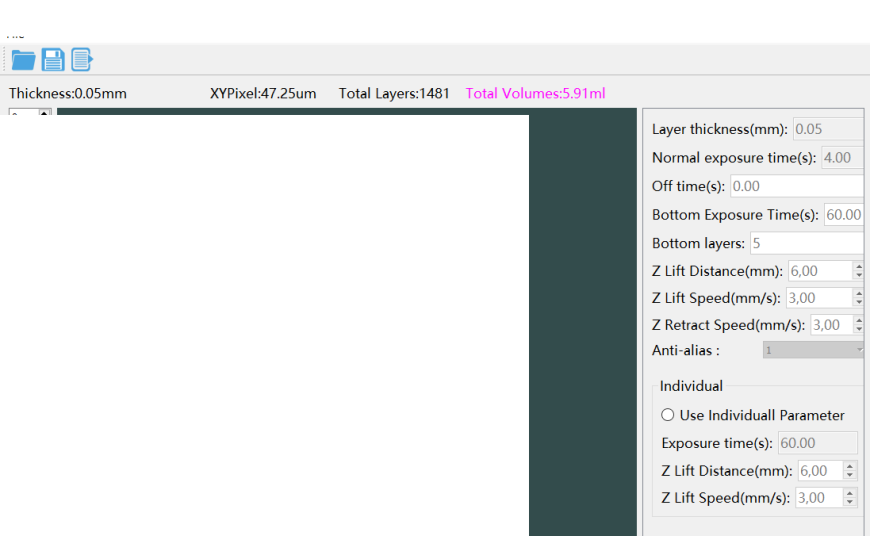Click the Thickness:0.05mm status text

[68, 93]
